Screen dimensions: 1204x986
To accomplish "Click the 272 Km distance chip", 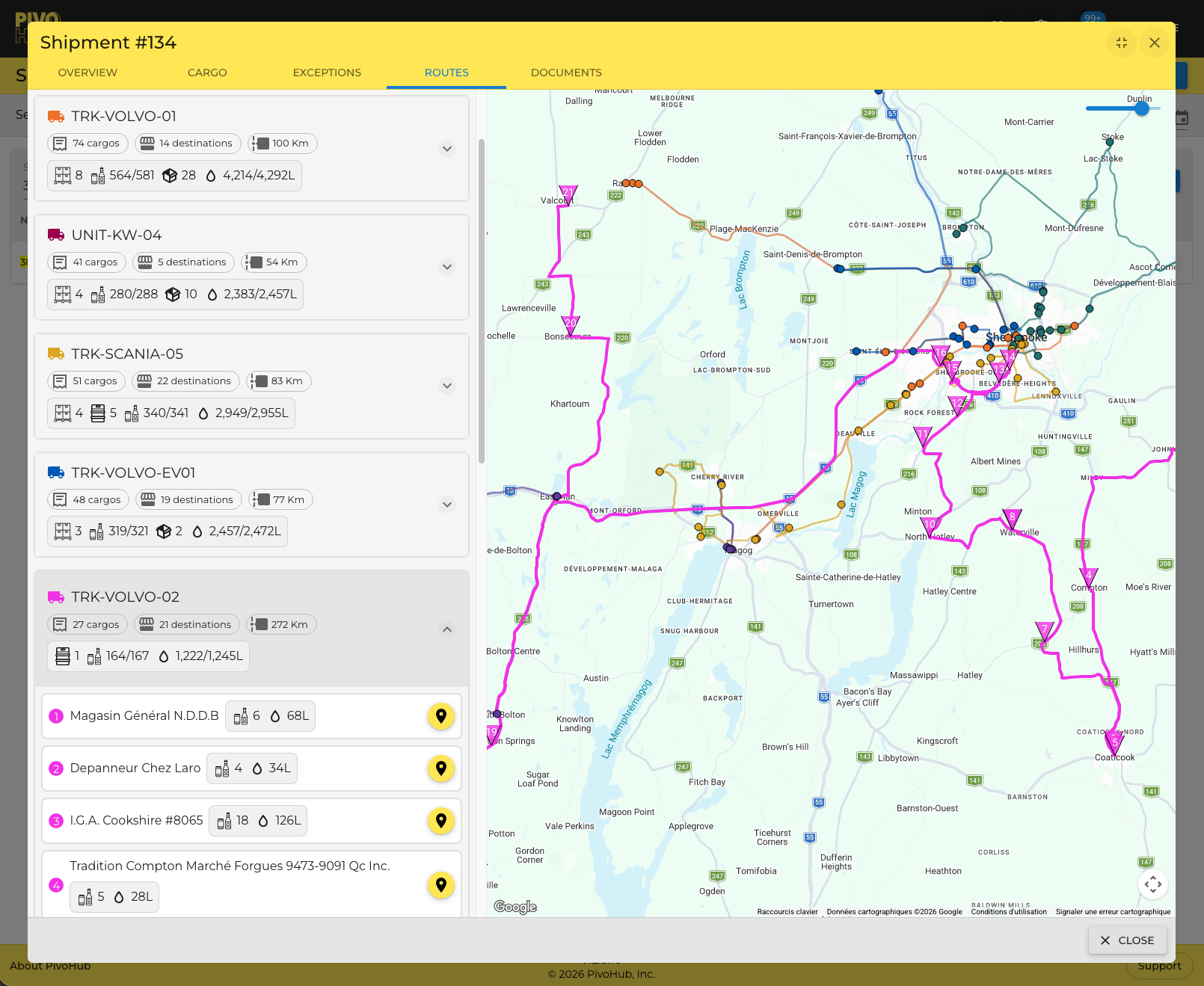I will point(281,625).
